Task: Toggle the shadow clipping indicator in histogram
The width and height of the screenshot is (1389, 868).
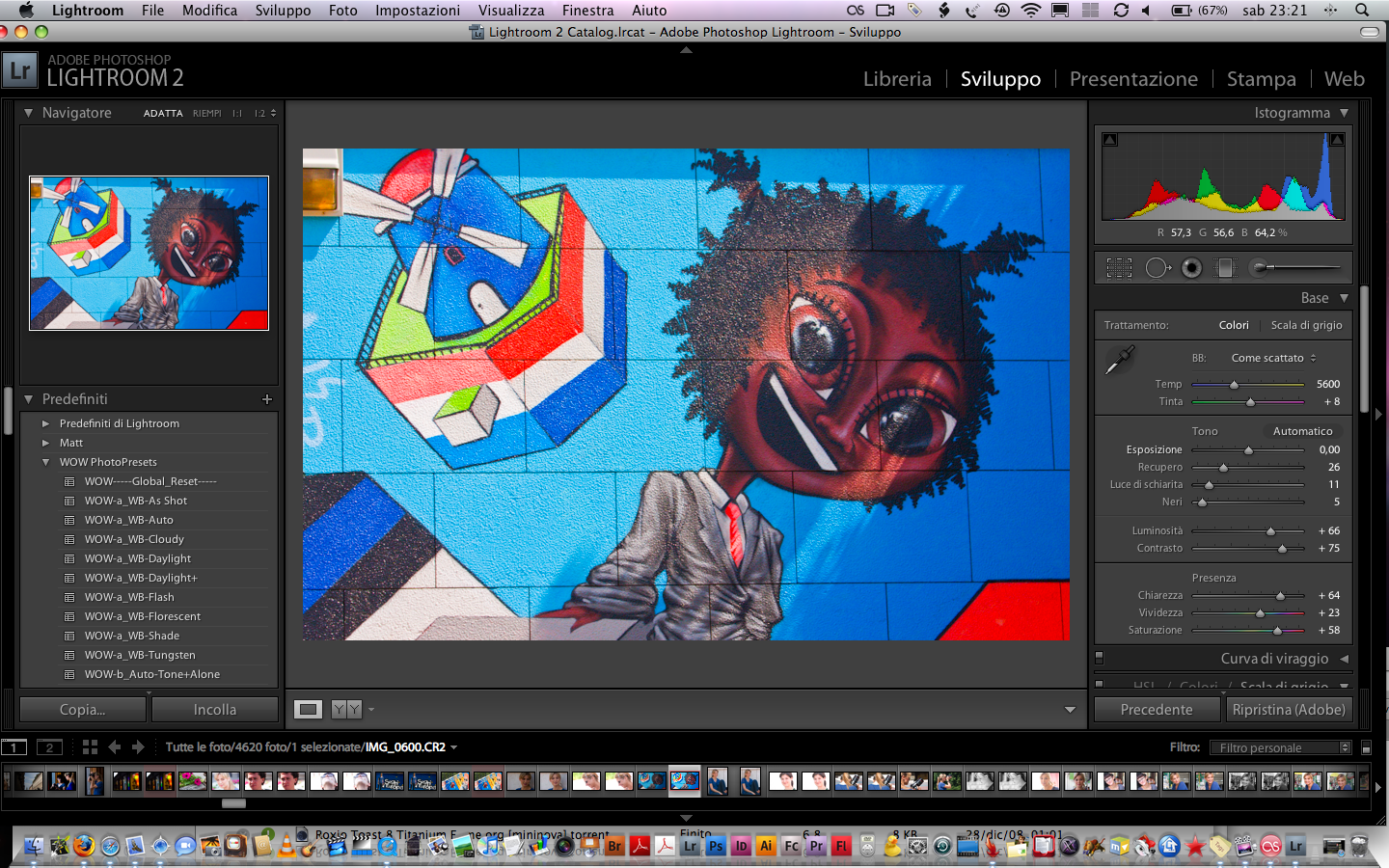Action: click(x=1110, y=140)
